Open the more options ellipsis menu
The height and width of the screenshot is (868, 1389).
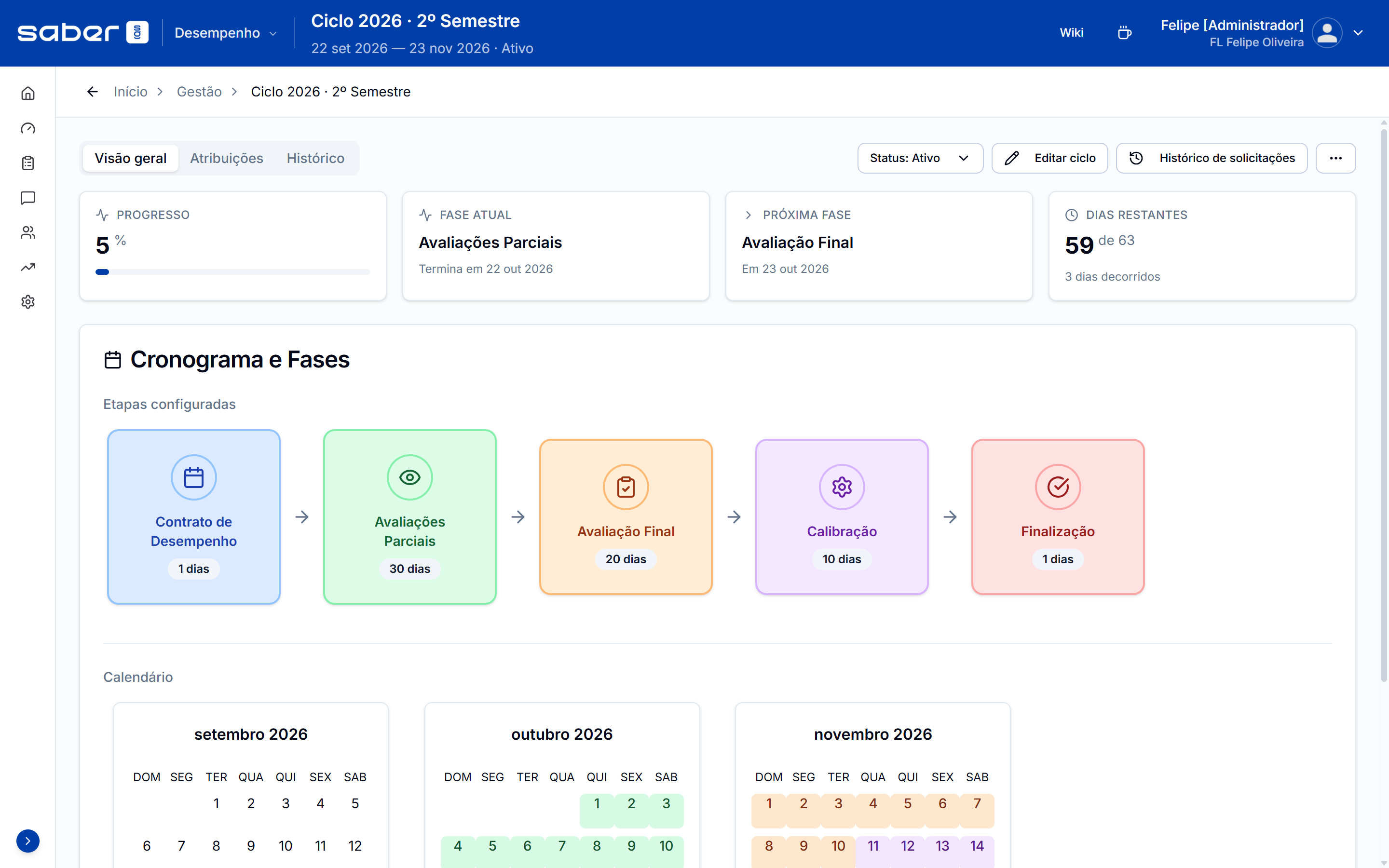[1335, 158]
